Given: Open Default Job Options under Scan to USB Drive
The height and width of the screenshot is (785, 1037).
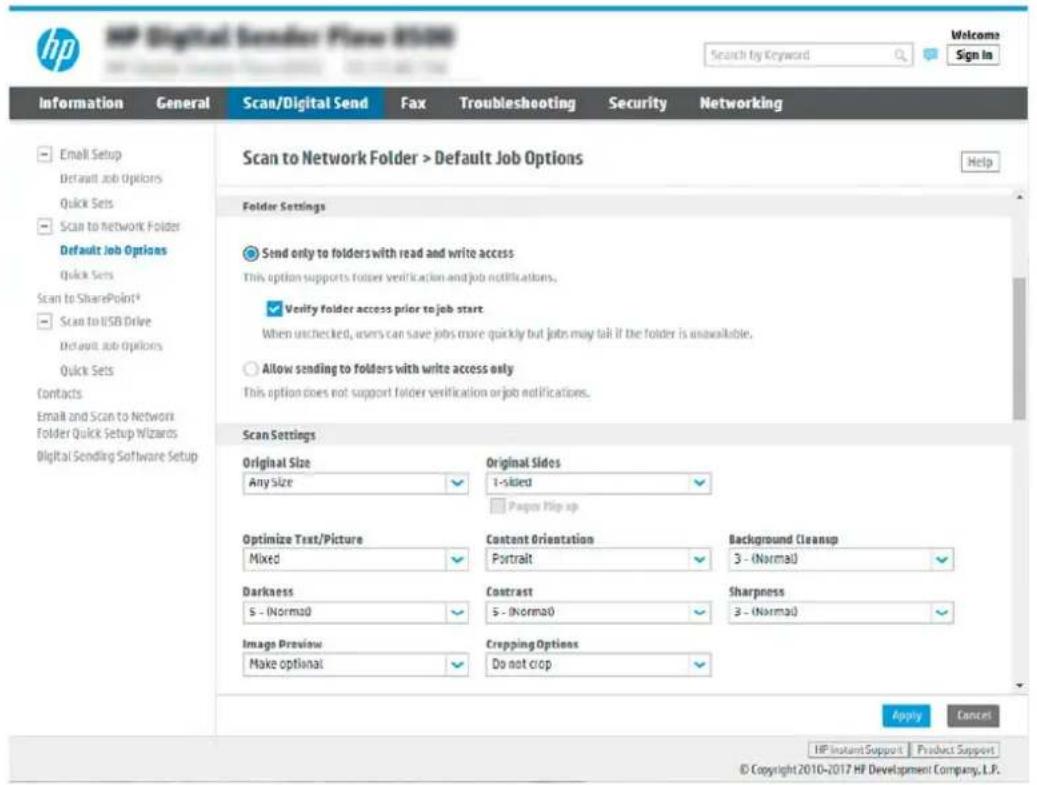Looking at the screenshot, I should point(110,346).
